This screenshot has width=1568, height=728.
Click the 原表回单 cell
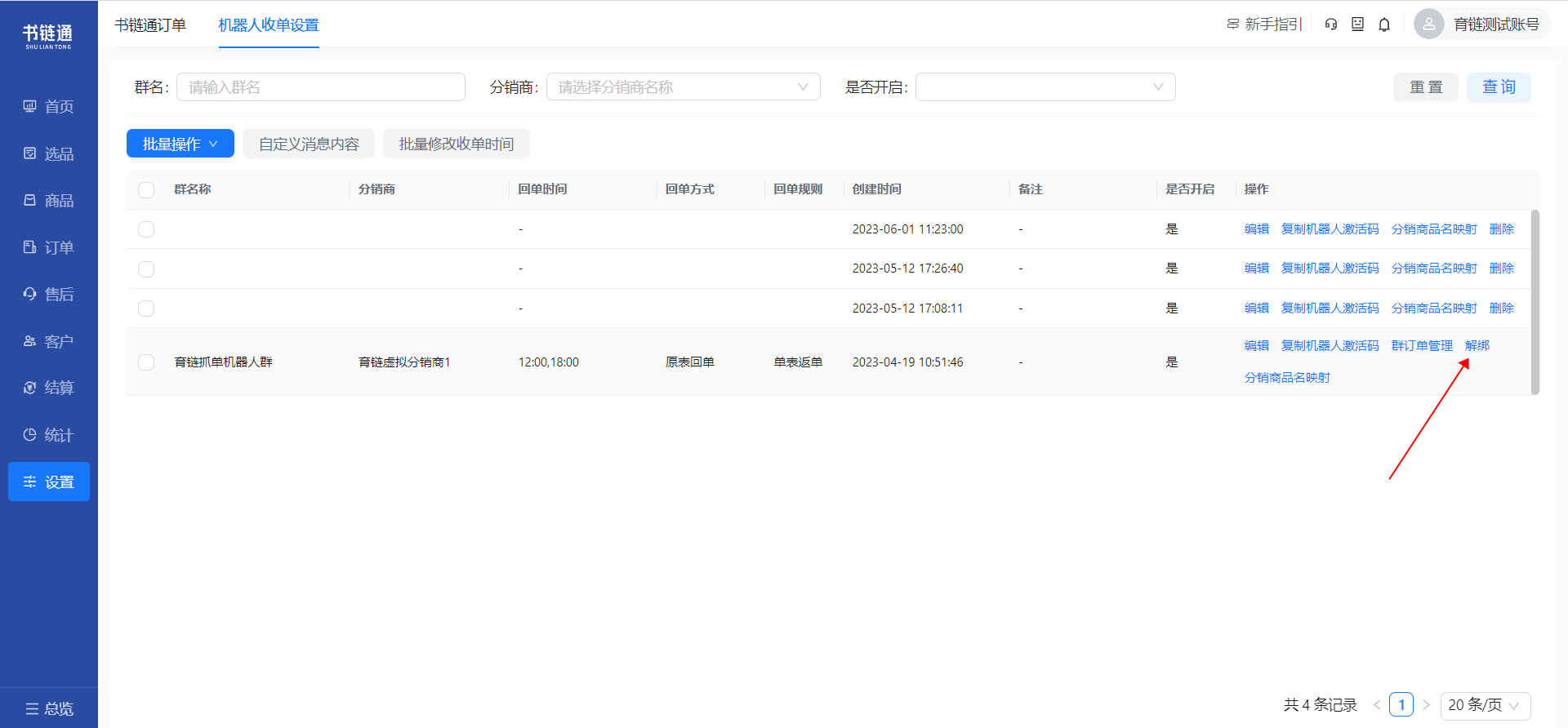click(690, 362)
